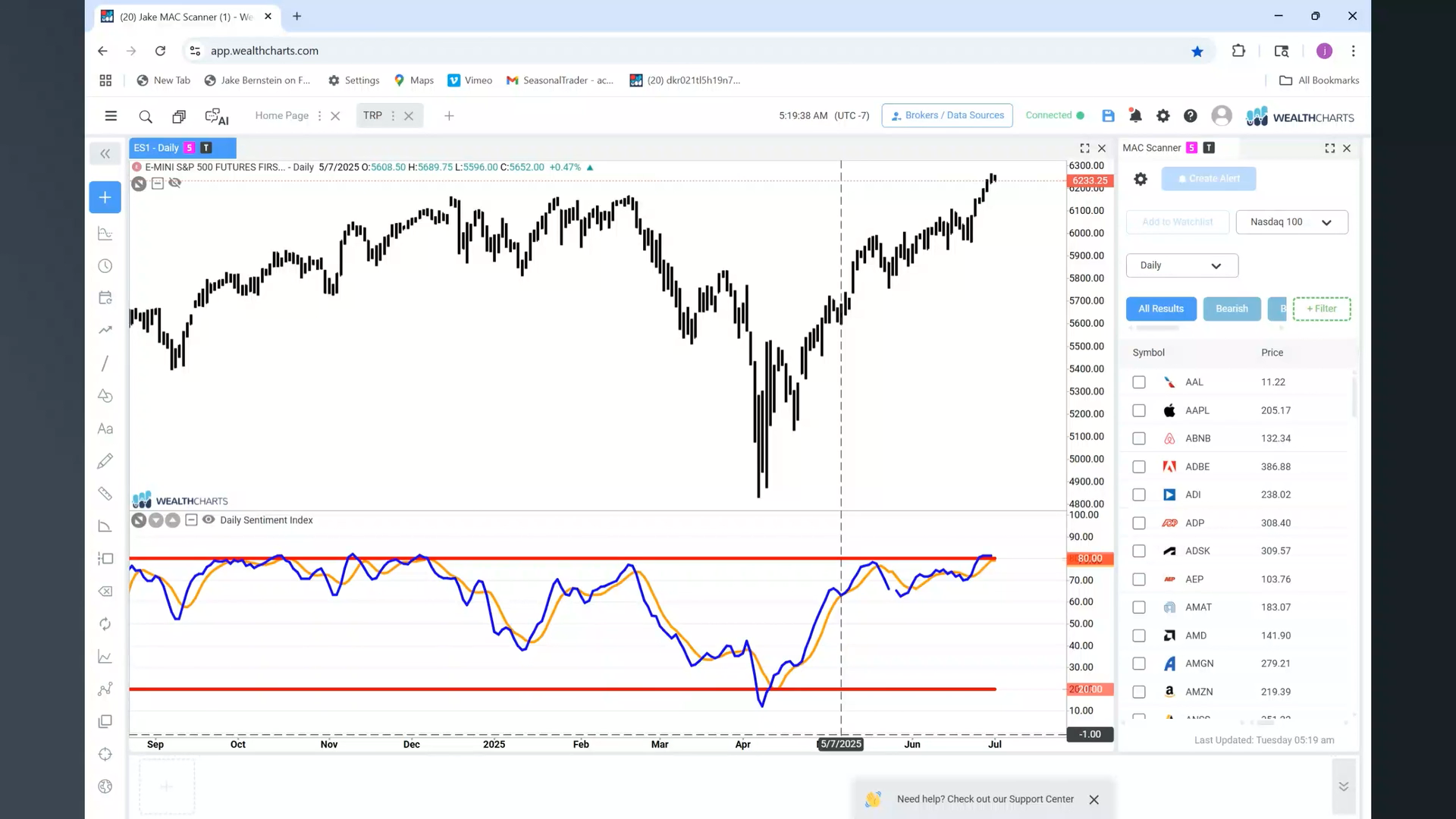This screenshot has width=1456, height=819.
Task: Maximize the ES1 chart panel
Action: click(x=1084, y=149)
